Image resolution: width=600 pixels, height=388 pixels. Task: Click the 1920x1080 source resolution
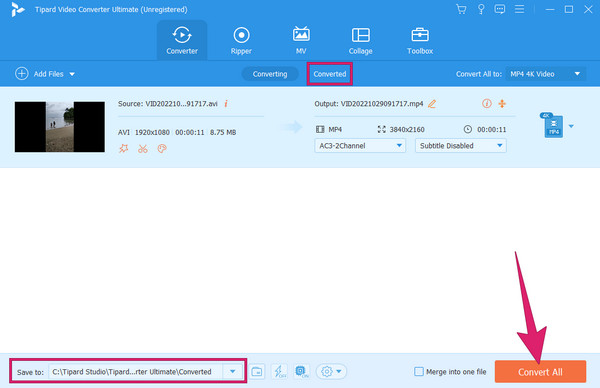pyautogui.click(x=152, y=132)
